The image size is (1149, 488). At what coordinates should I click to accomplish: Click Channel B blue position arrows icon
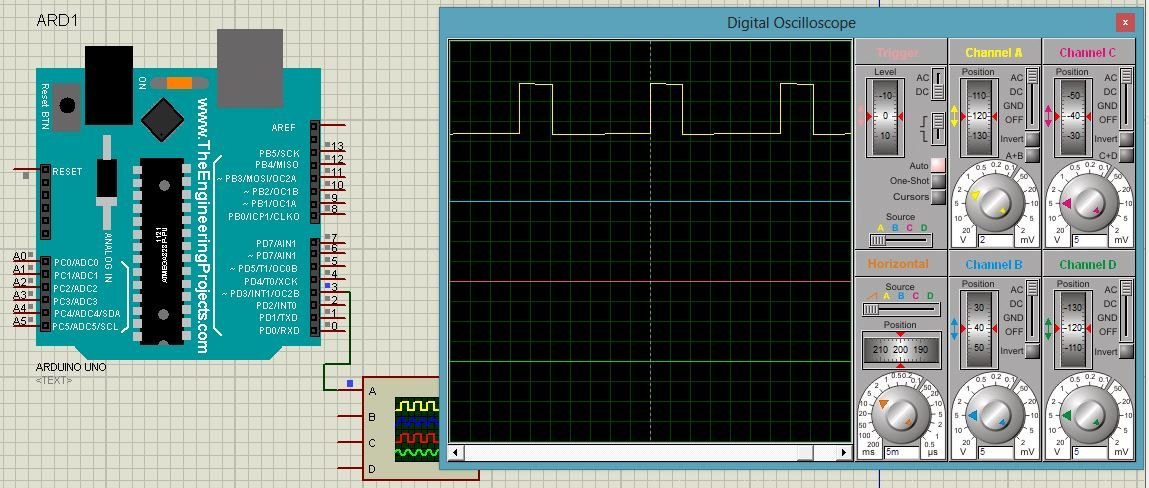[x=954, y=328]
